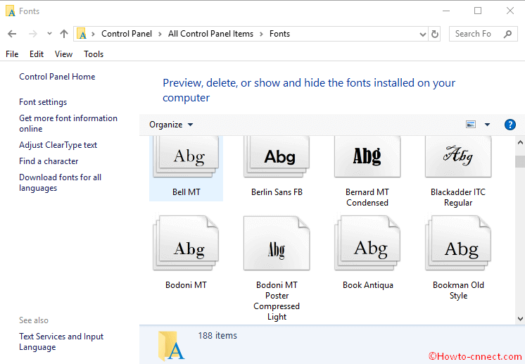Open Adjust ClearType text link
525x364 pixels.
click(x=58, y=145)
